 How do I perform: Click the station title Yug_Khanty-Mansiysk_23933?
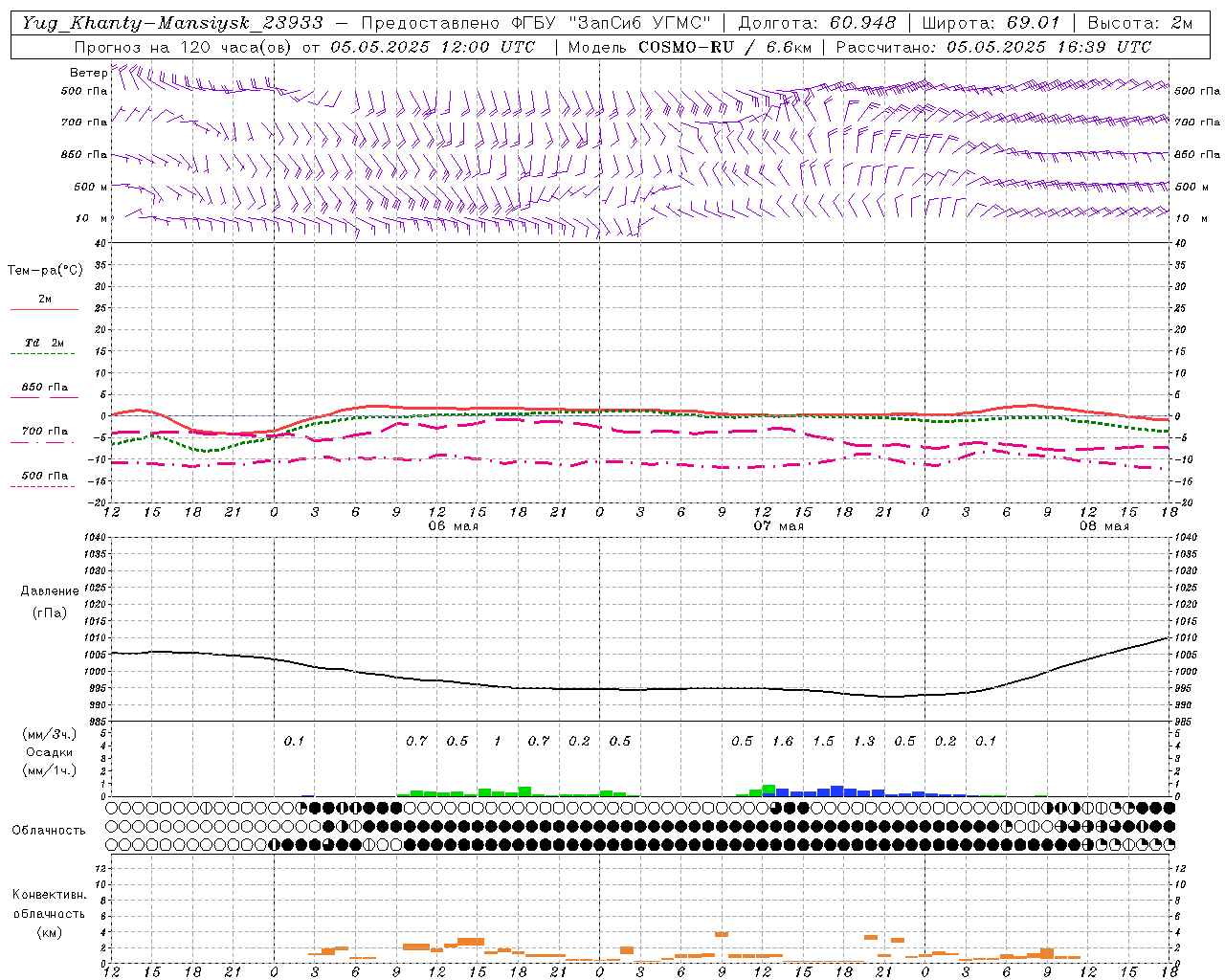point(172,23)
